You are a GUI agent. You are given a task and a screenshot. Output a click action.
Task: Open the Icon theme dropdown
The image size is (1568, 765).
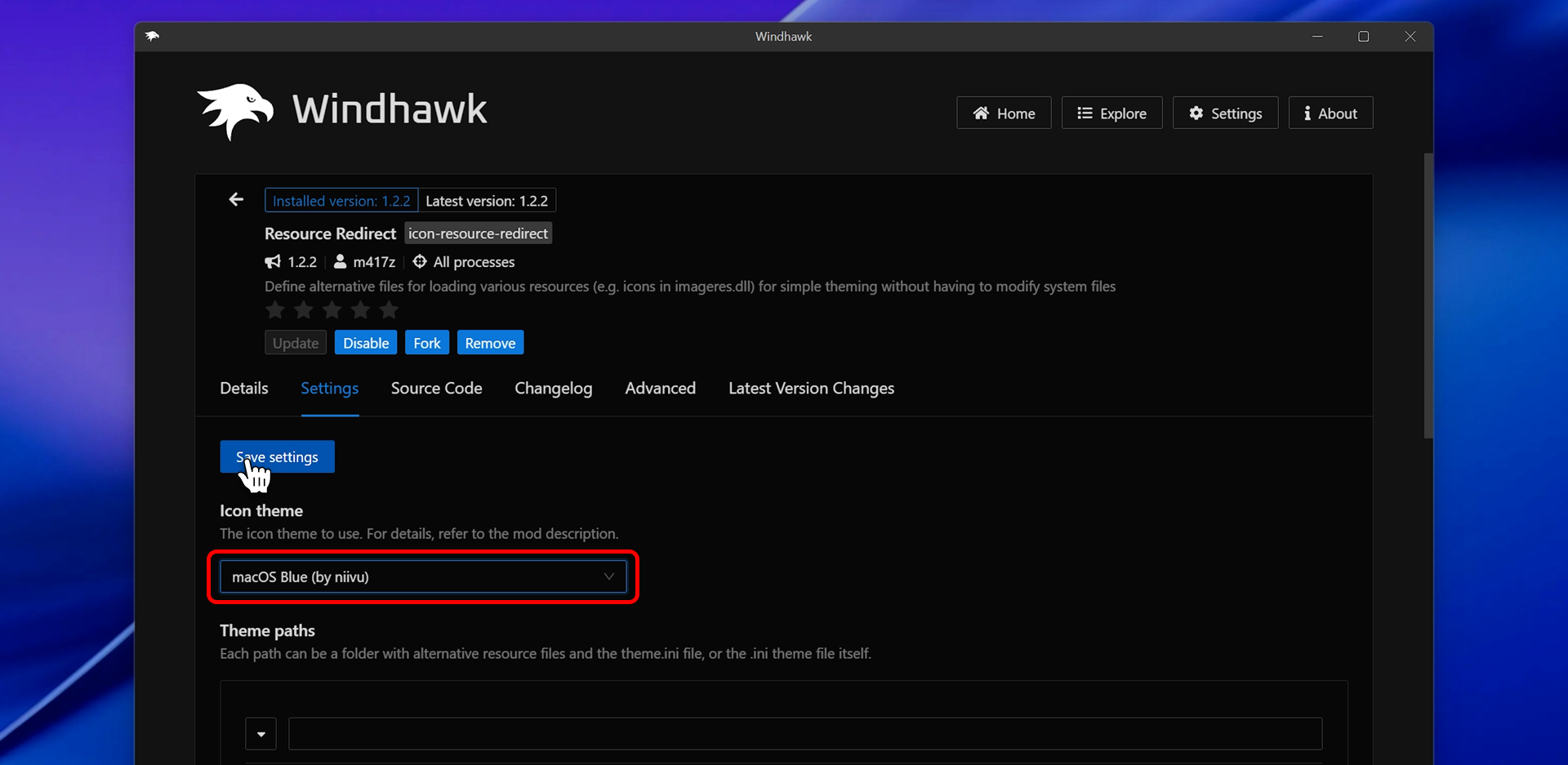click(422, 576)
